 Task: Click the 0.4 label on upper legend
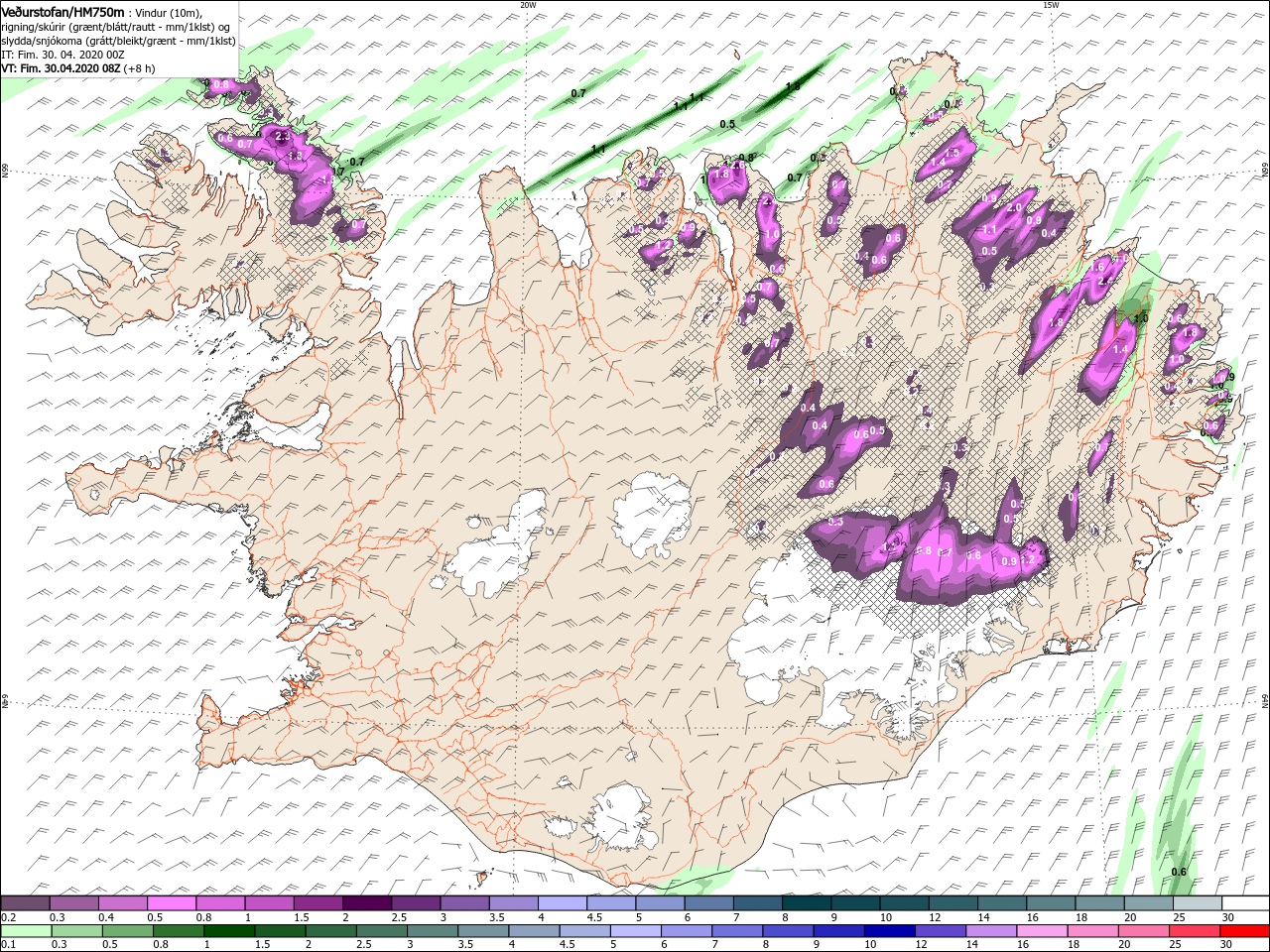(x=105, y=918)
